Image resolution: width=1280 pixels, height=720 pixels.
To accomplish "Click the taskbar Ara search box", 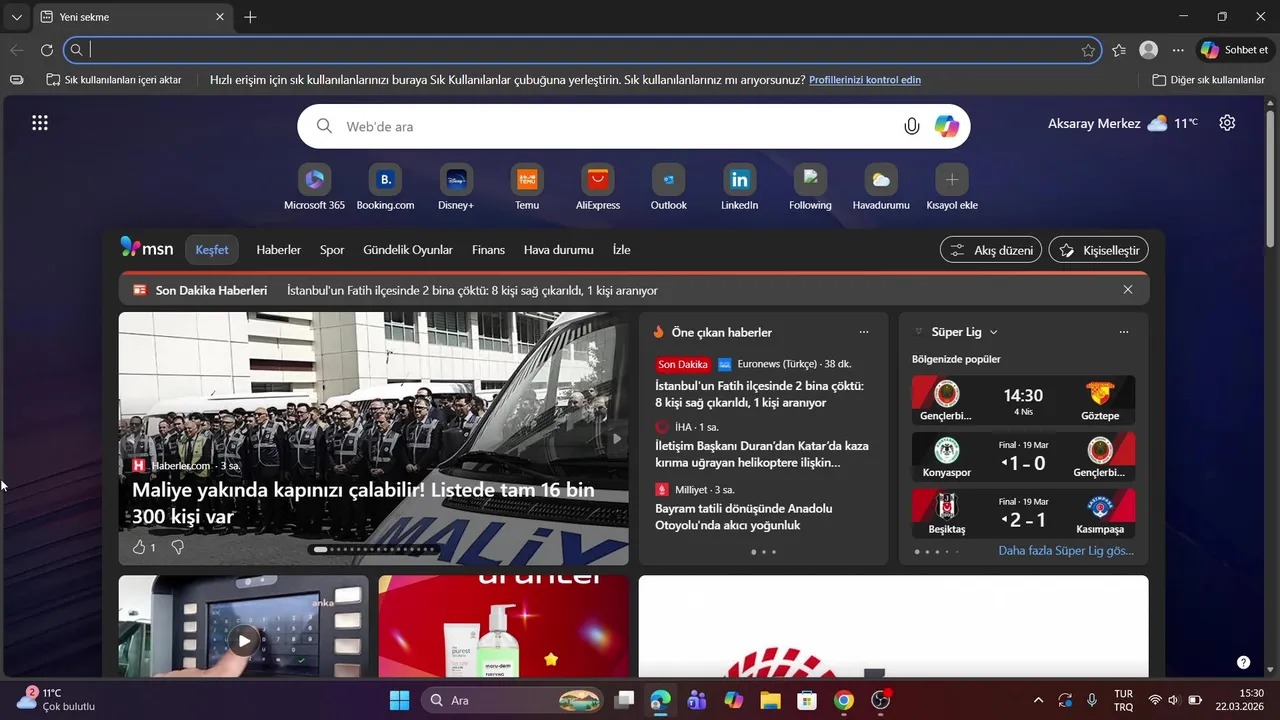I will (513, 700).
